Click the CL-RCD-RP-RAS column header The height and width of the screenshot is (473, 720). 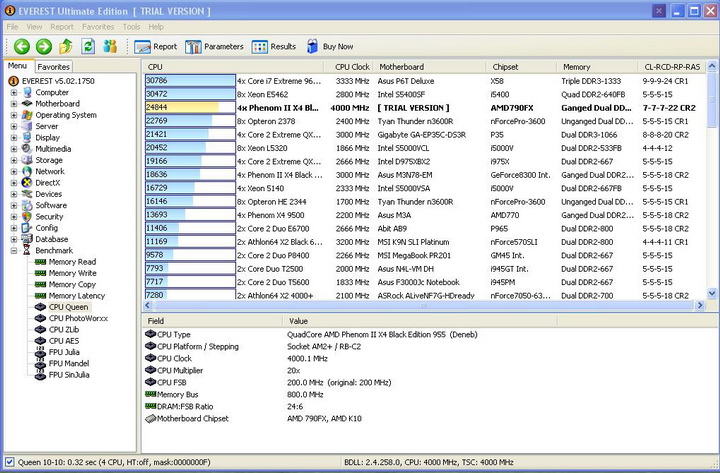[x=672, y=67]
